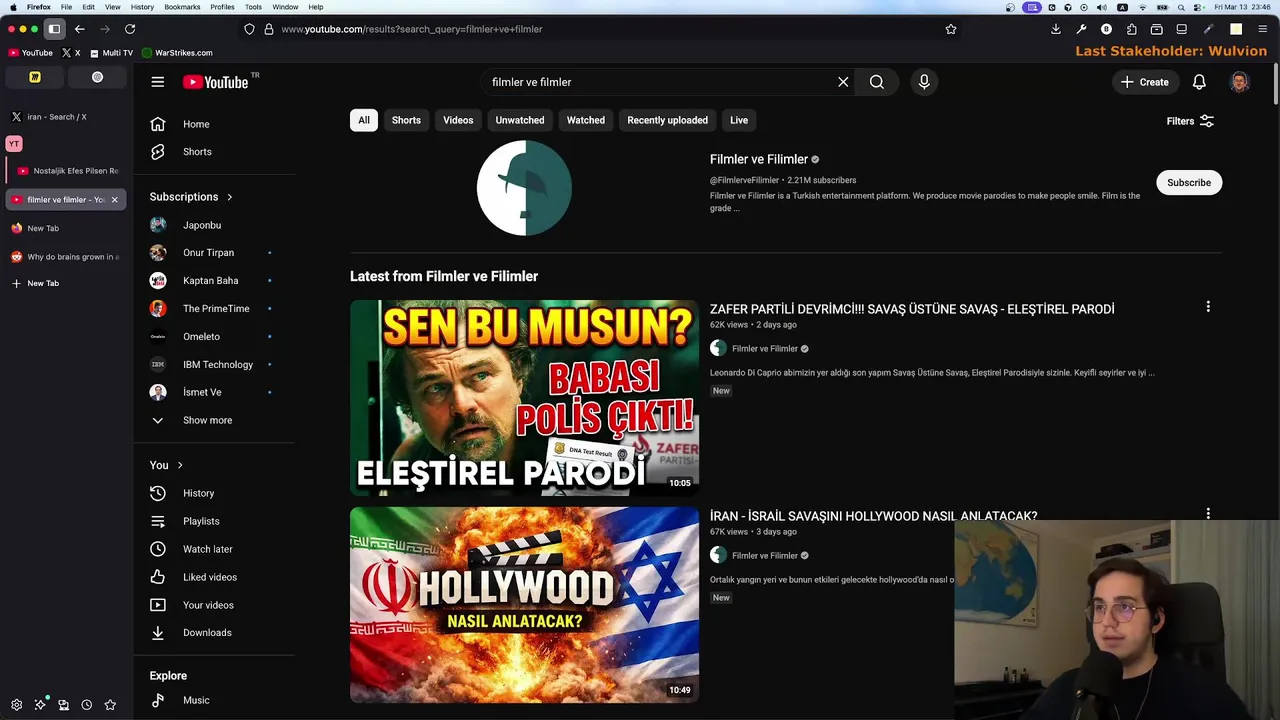This screenshot has height=720, width=1280.
Task: Open Filmler ve Filimler channel avatar
Action: point(524,188)
